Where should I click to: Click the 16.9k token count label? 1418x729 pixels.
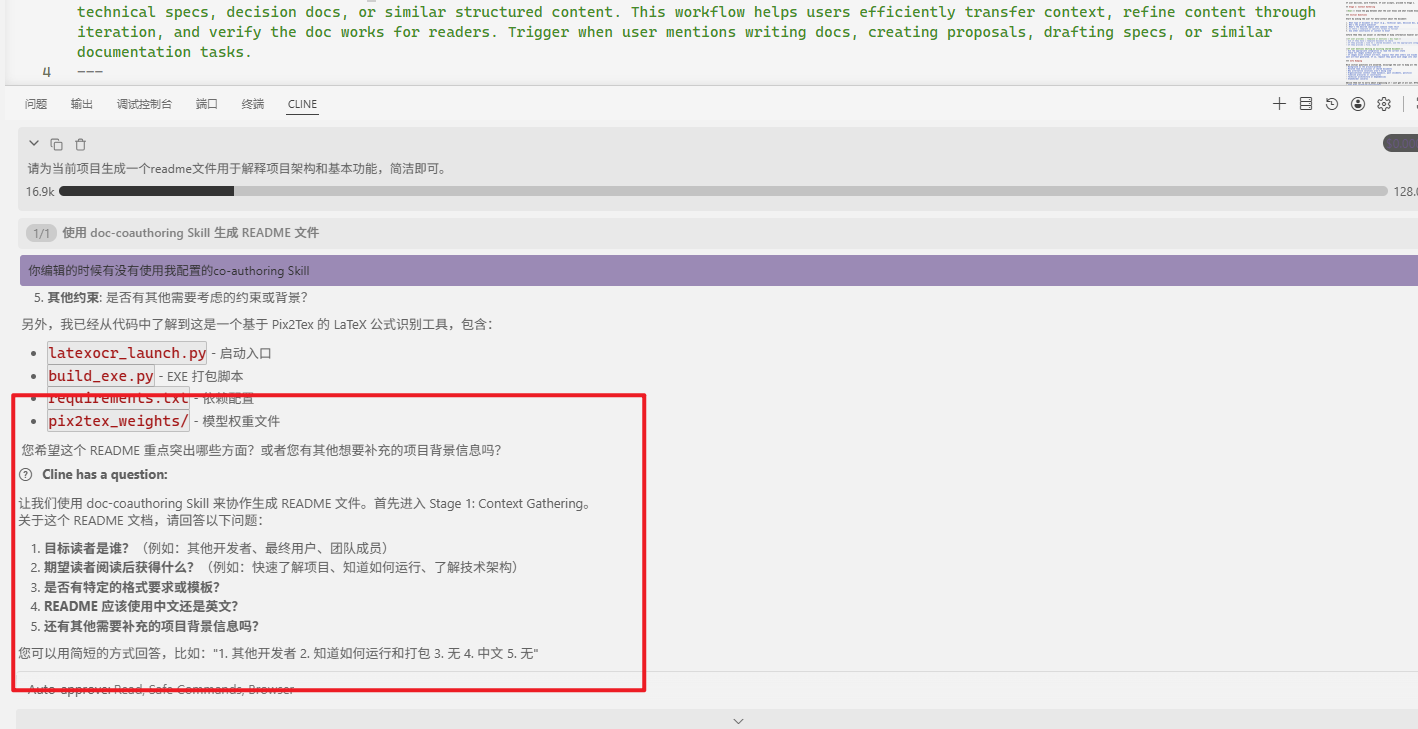click(40, 191)
